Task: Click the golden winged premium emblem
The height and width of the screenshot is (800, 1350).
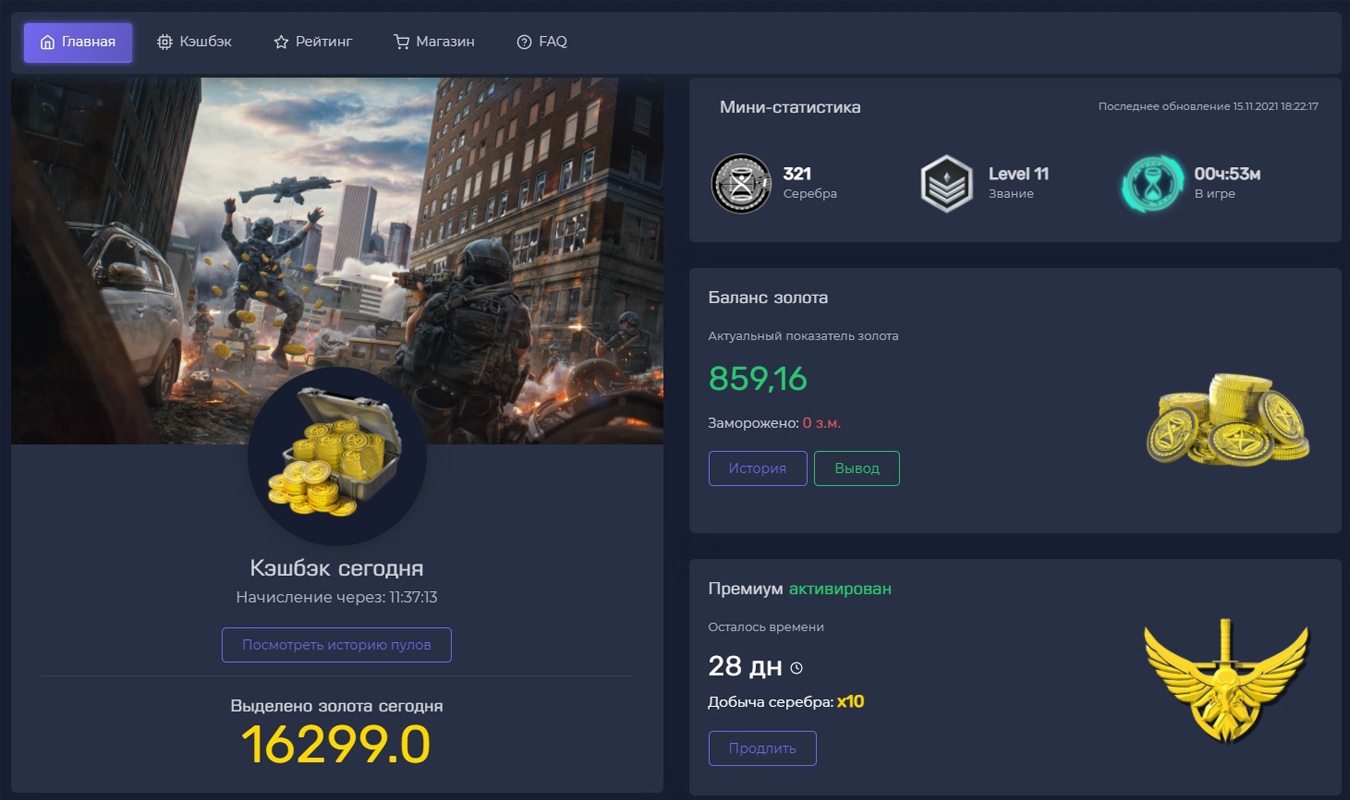Action: click(1226, 681)
